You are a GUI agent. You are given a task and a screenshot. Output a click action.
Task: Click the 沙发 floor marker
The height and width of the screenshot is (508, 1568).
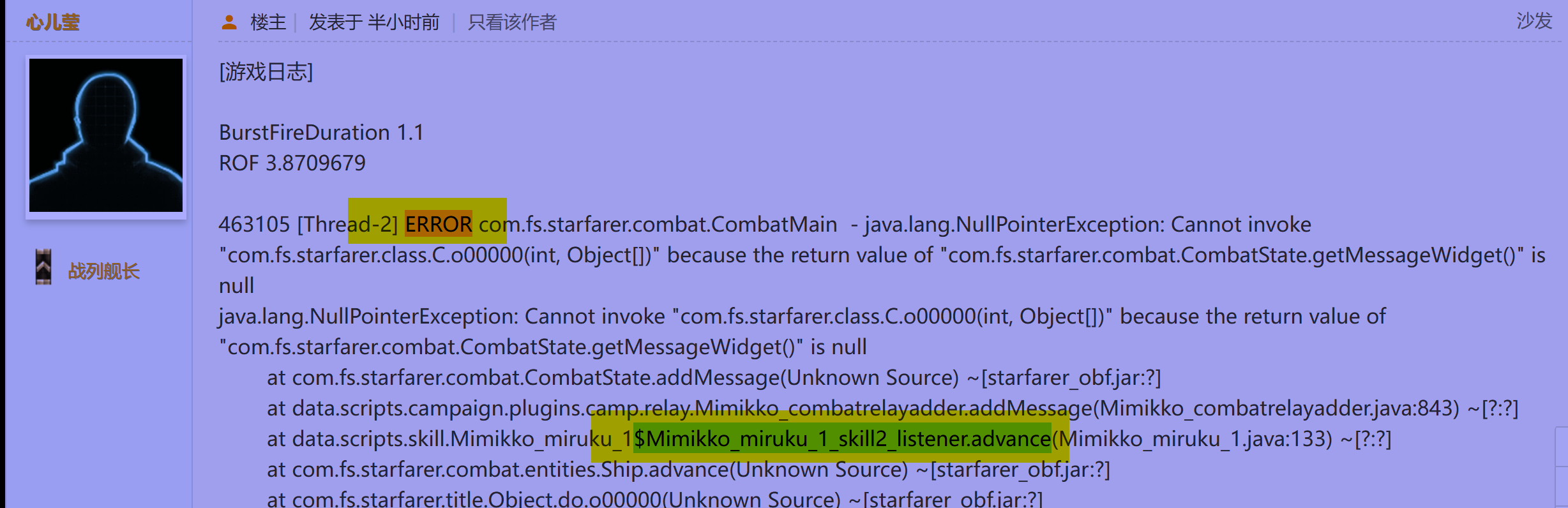[x=1534, y=20]
